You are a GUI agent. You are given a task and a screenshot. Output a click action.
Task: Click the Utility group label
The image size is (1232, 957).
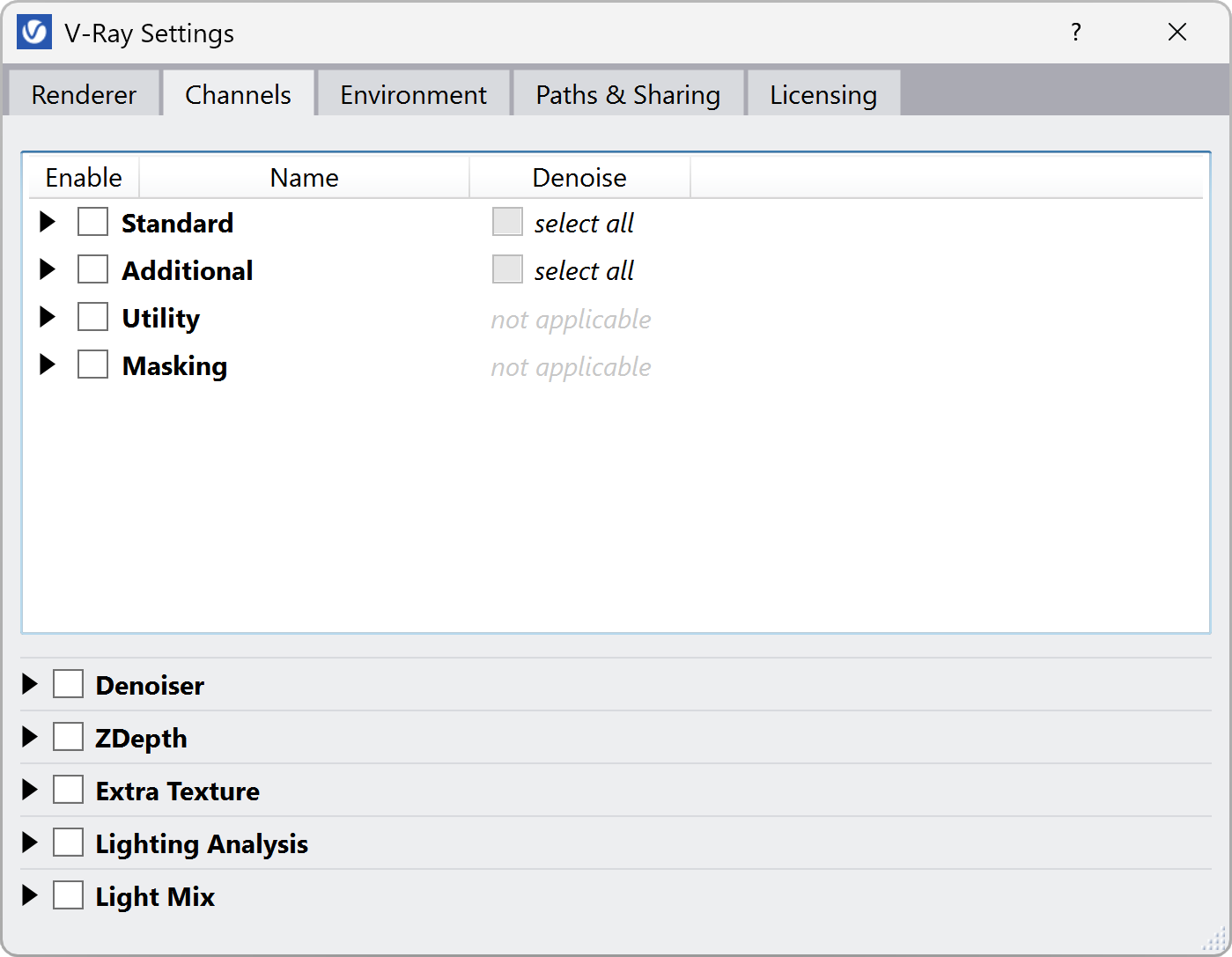coord(161,319)
